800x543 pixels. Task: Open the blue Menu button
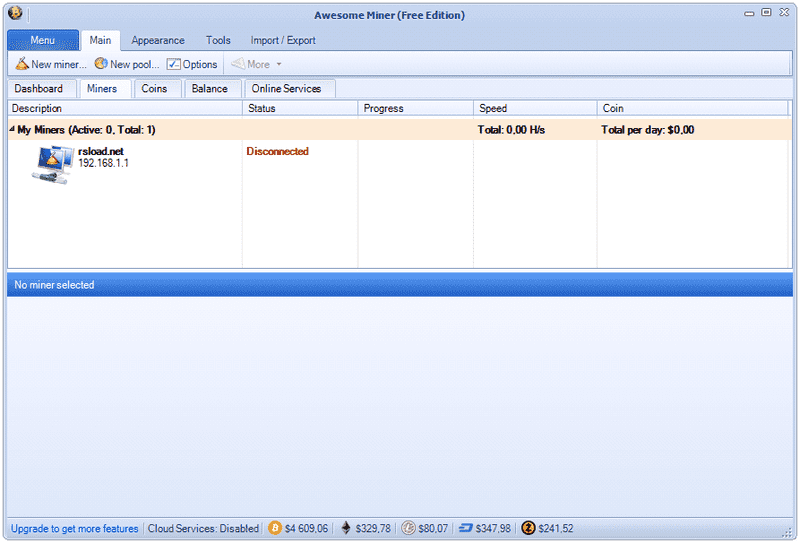tap(43, 40)
